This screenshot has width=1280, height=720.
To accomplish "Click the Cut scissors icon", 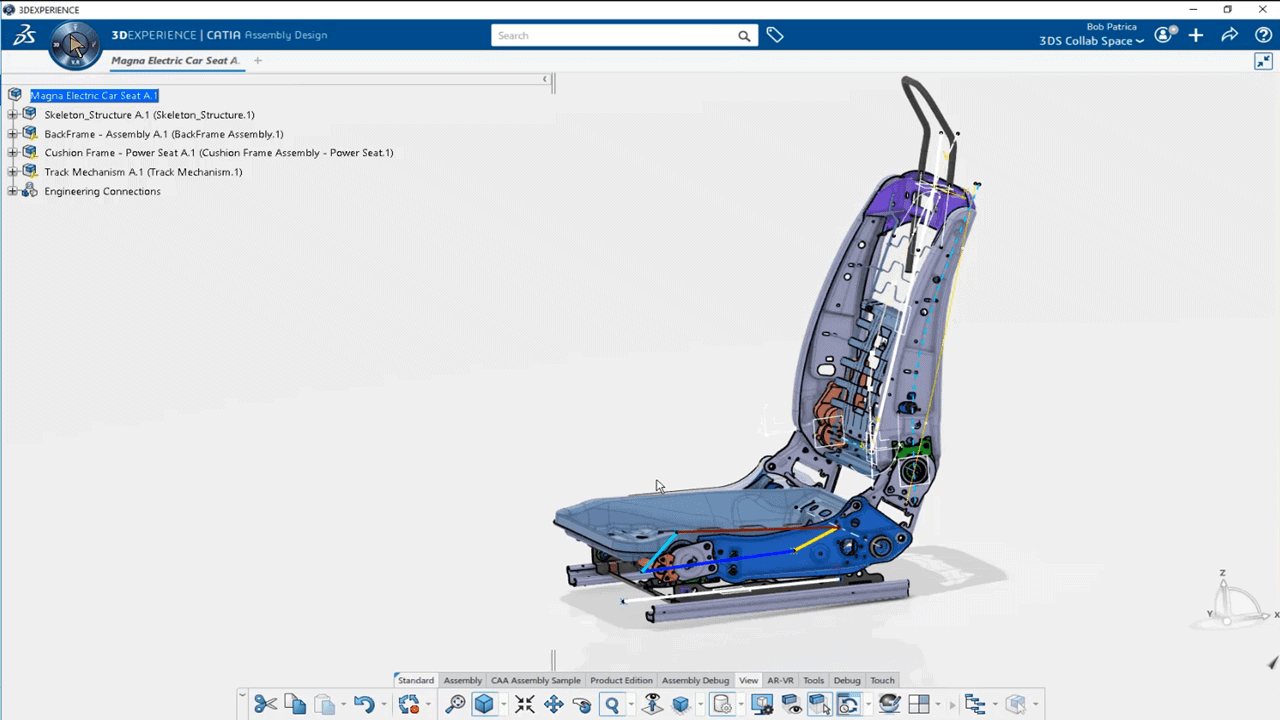I will click(265, 704).
